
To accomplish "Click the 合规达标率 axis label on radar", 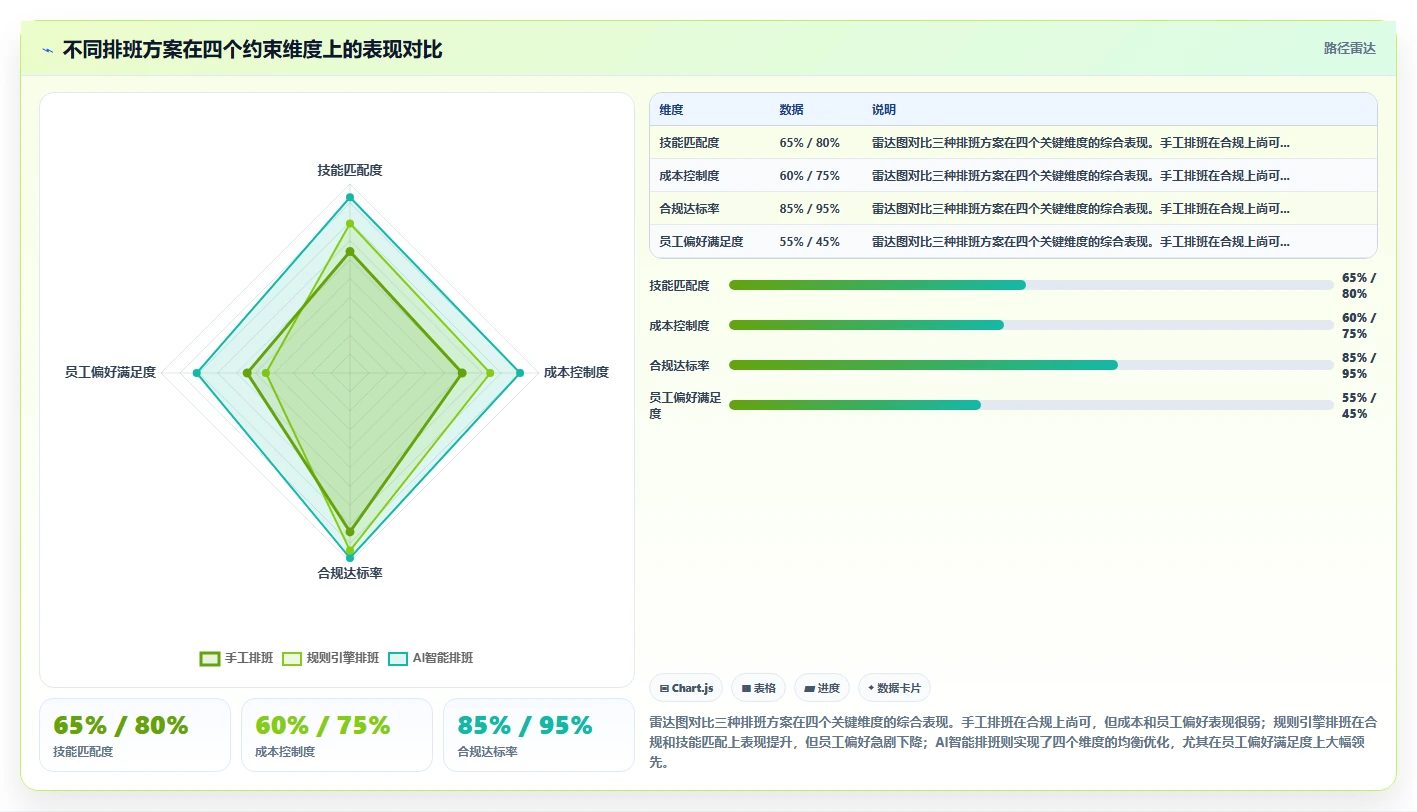I will tap(350, 573).
